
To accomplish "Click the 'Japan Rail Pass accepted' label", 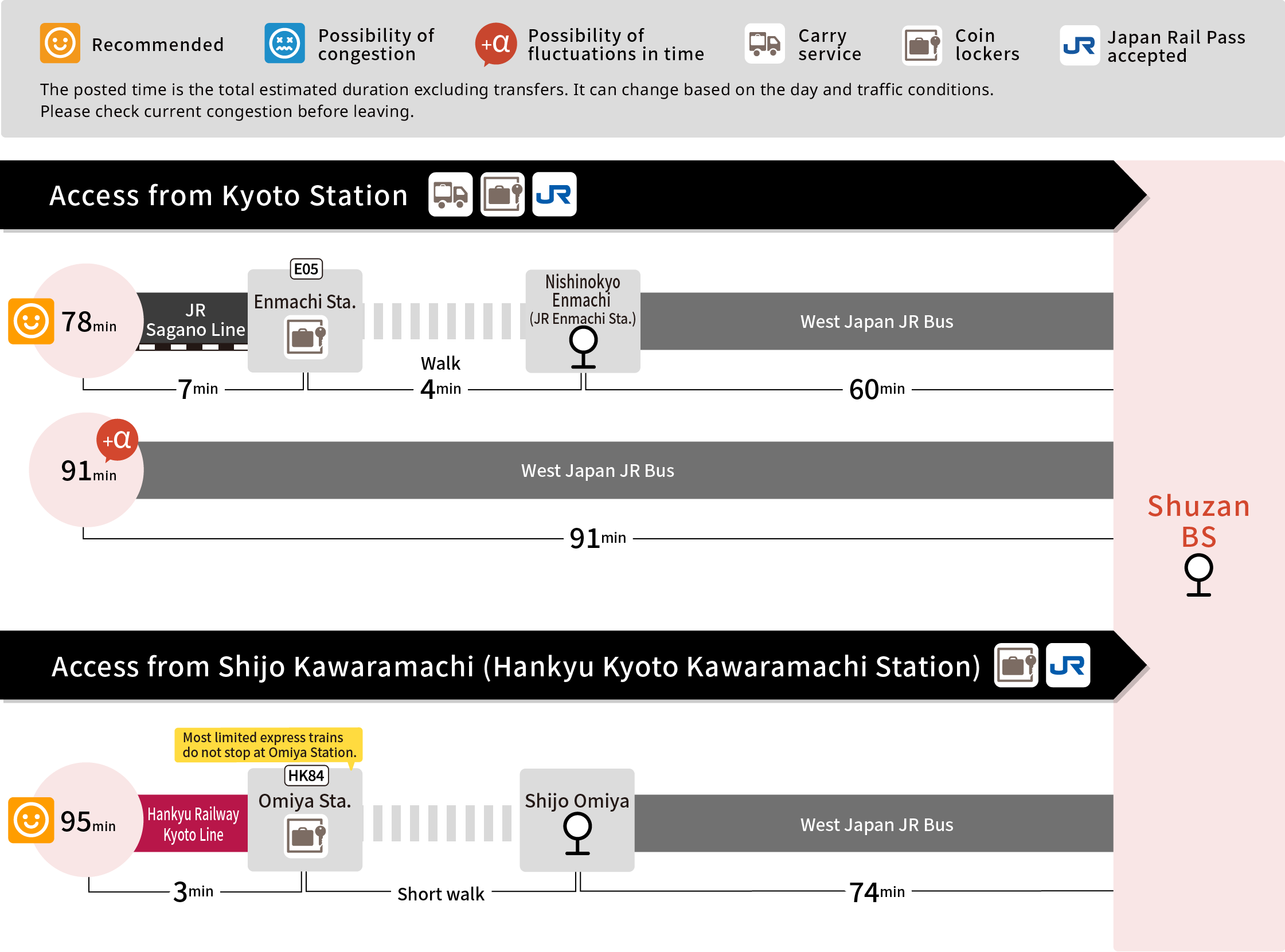I will pyautogui.click(x=1176, y=46).
